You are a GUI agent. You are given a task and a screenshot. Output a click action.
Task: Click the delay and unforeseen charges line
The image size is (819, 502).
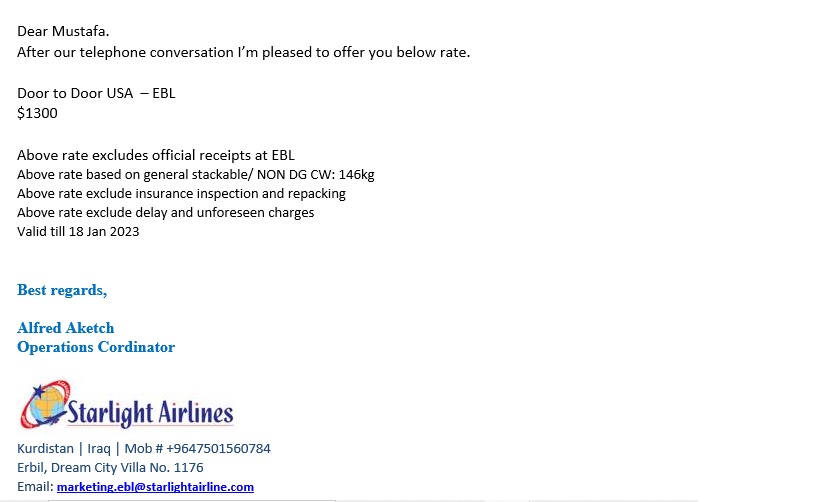click(x=166, y=212)
